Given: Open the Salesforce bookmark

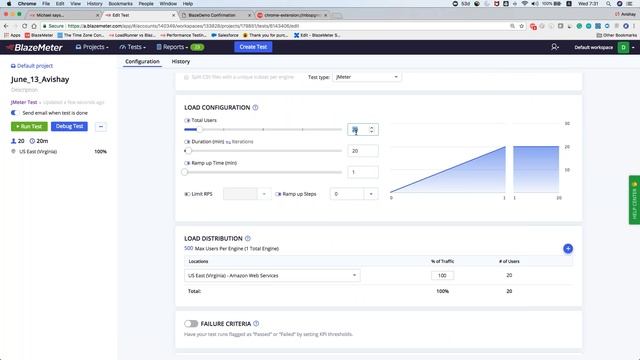Looking at the screenshot, I should (225, 36).
